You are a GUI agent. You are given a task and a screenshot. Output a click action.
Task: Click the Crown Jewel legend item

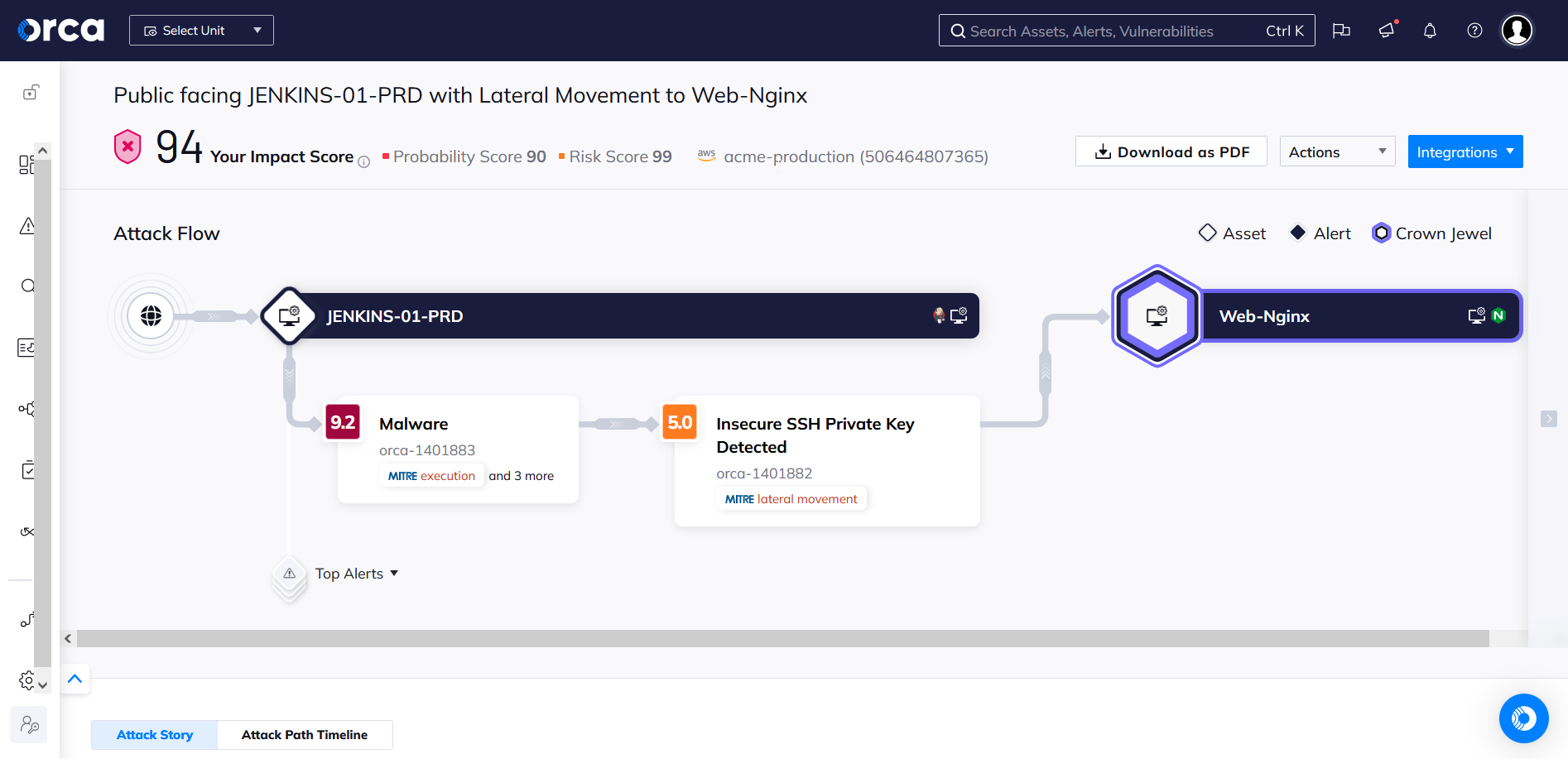pos(1431,233)
